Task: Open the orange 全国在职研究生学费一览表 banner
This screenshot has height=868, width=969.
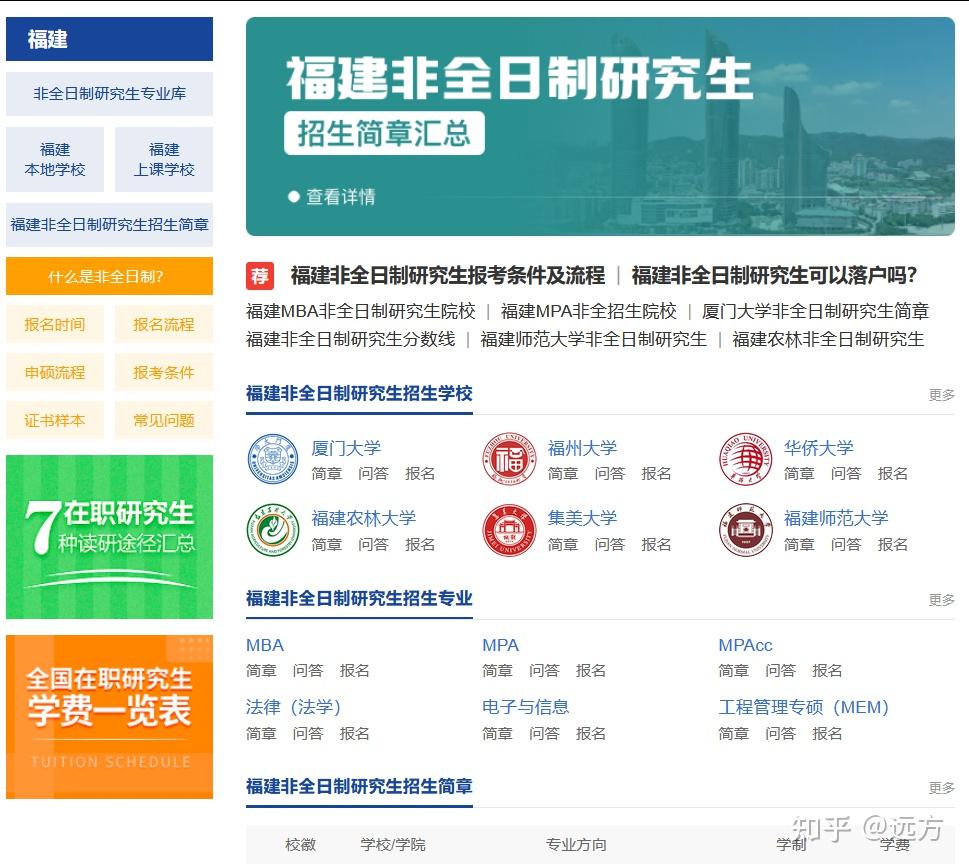Action: tap(109, 717)
